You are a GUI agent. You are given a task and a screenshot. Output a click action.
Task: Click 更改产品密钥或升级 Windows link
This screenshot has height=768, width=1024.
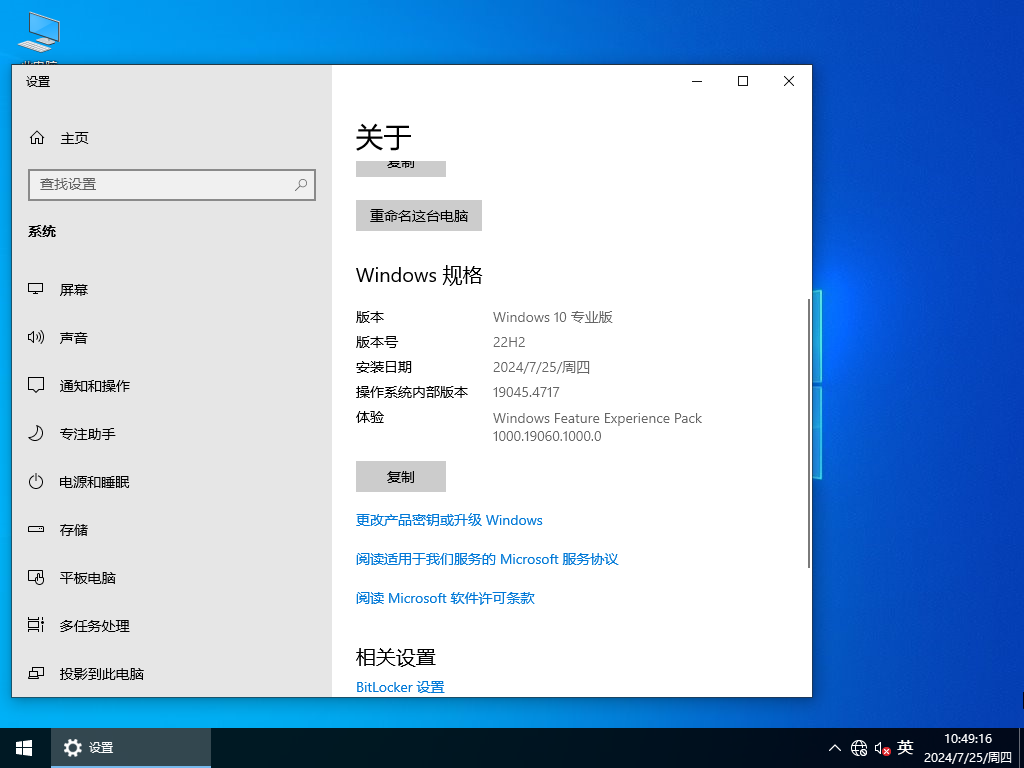point(449,520)
